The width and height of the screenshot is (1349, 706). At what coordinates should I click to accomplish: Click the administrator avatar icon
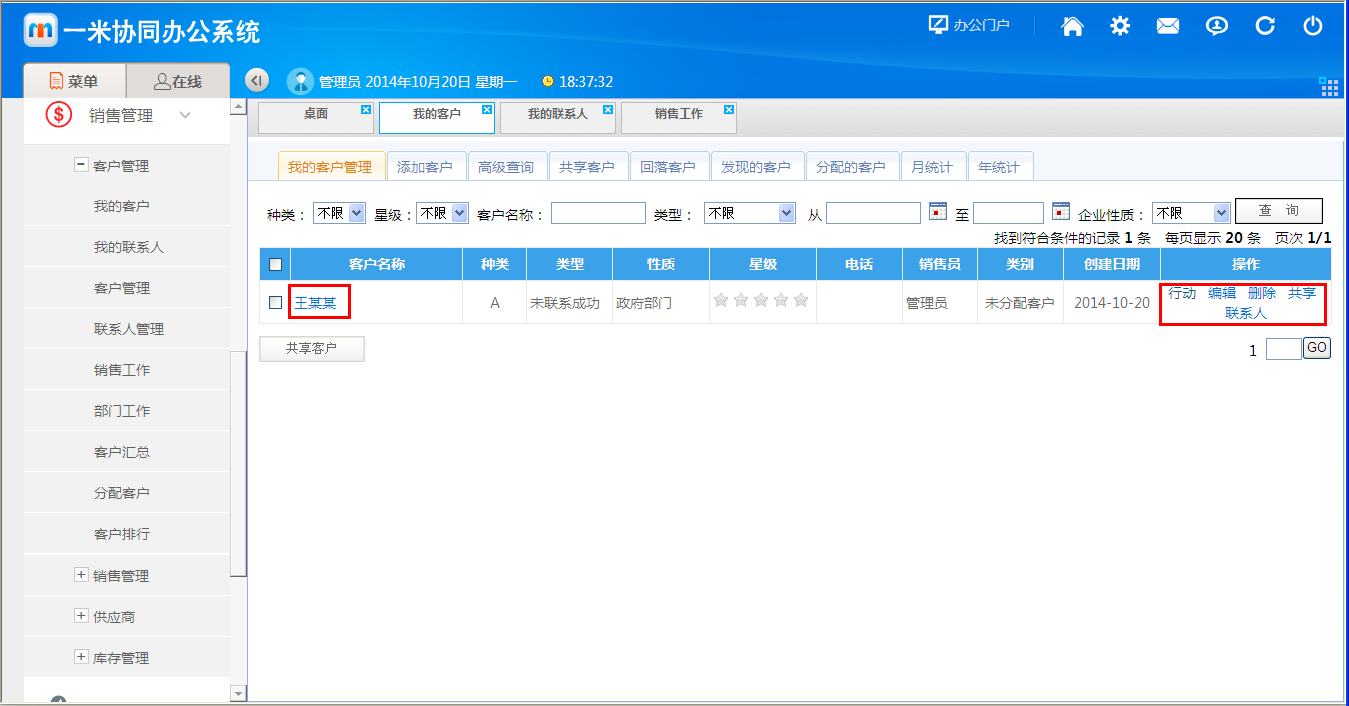(x=300, y=82)
